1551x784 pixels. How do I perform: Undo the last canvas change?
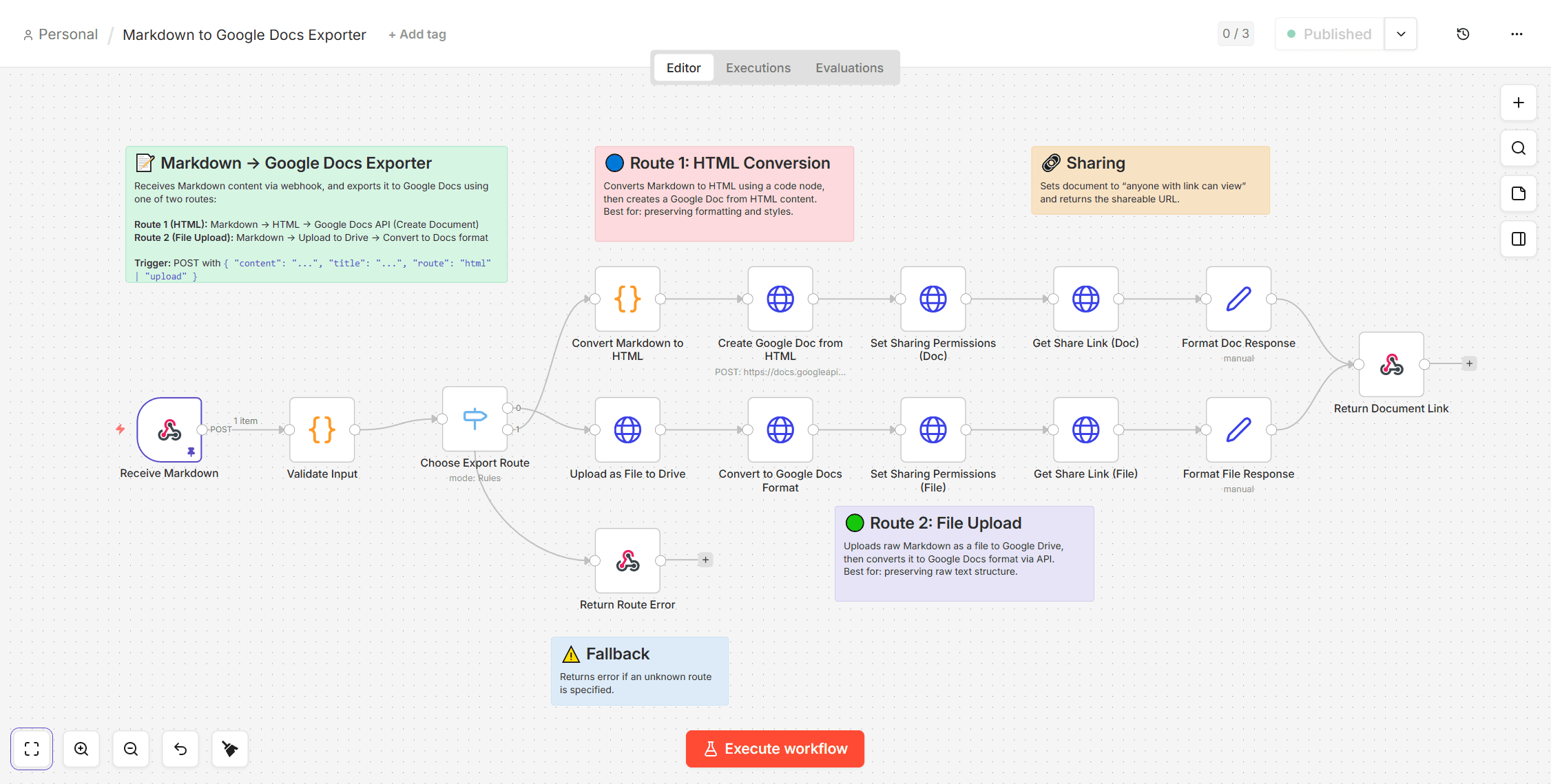click(x=180, y=749)
